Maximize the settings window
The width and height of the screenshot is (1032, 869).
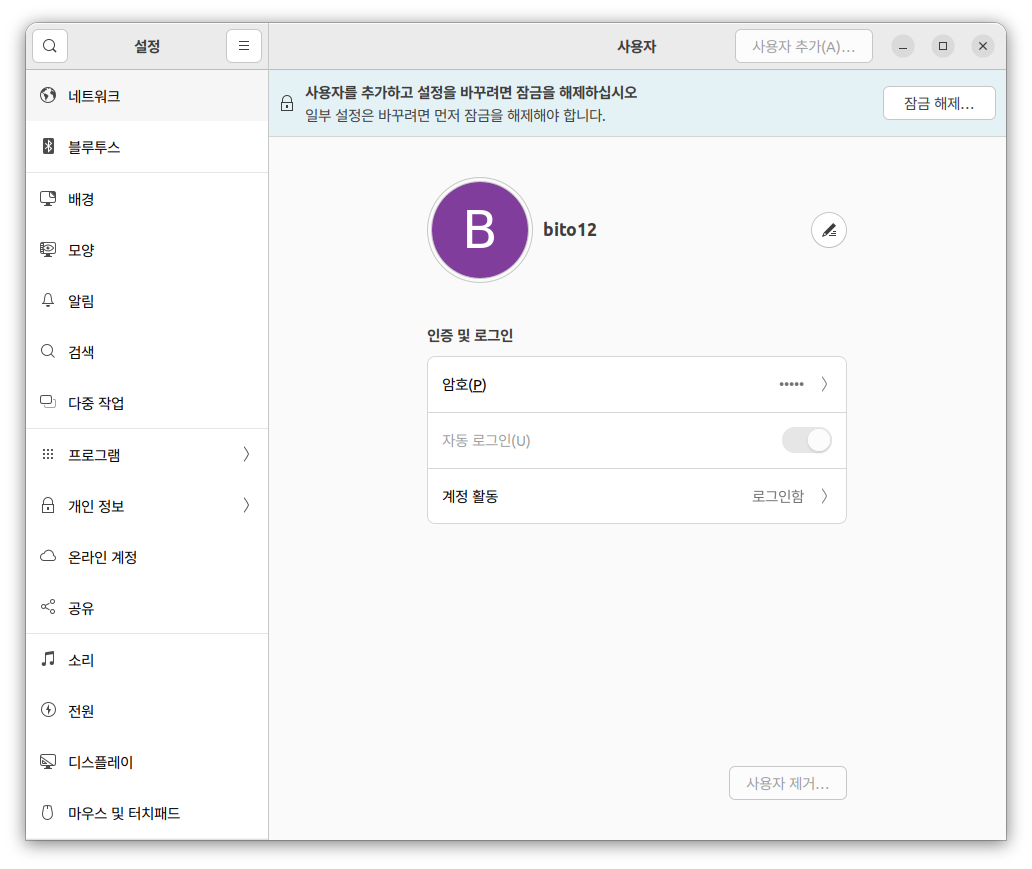click(x=942, y=46)
